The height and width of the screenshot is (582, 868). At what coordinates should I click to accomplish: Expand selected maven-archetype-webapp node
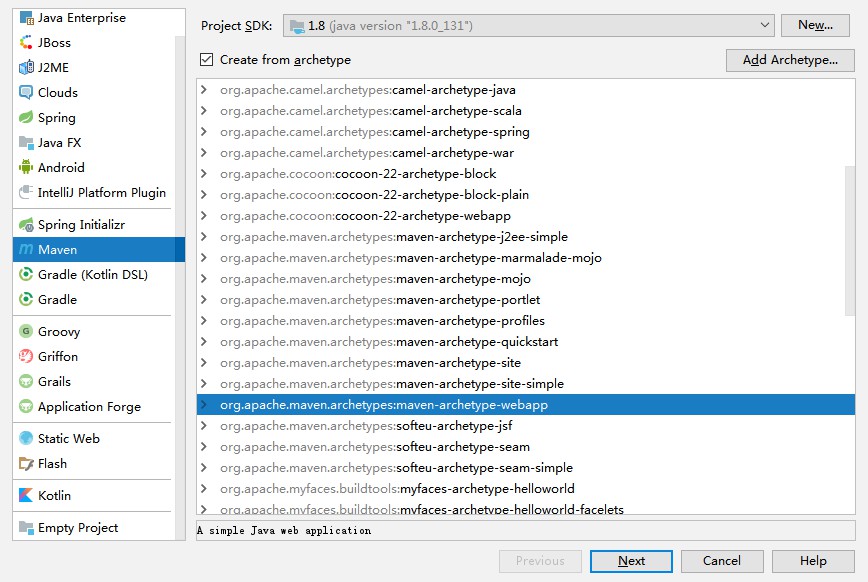(x=204, y=405)
